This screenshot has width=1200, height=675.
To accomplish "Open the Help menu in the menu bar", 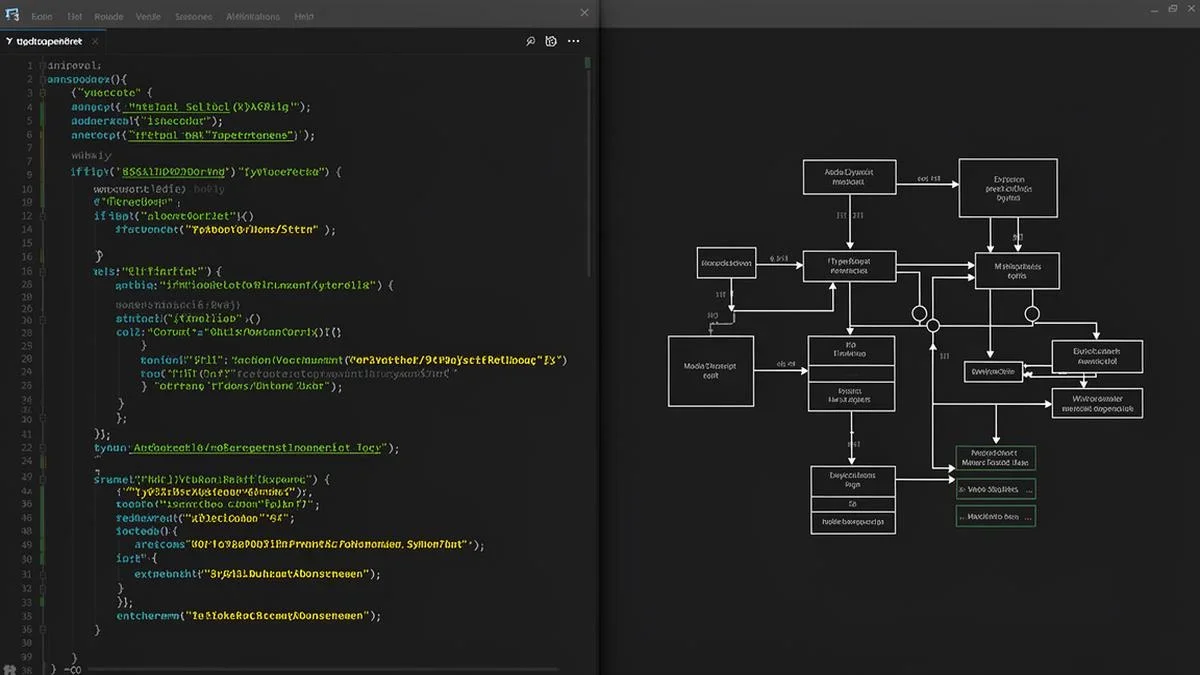I will click(x=303, y=17).
